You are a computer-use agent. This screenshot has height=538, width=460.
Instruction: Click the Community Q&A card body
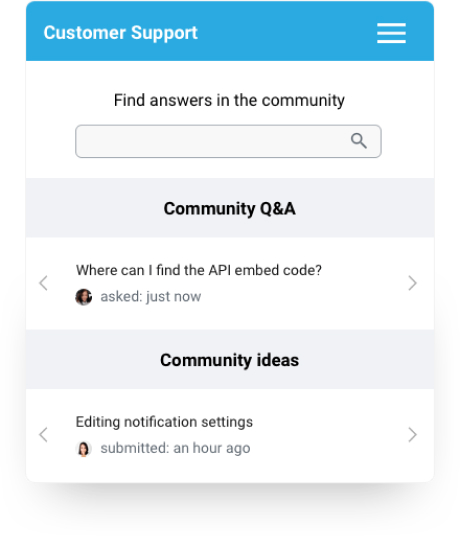point(230,284)
